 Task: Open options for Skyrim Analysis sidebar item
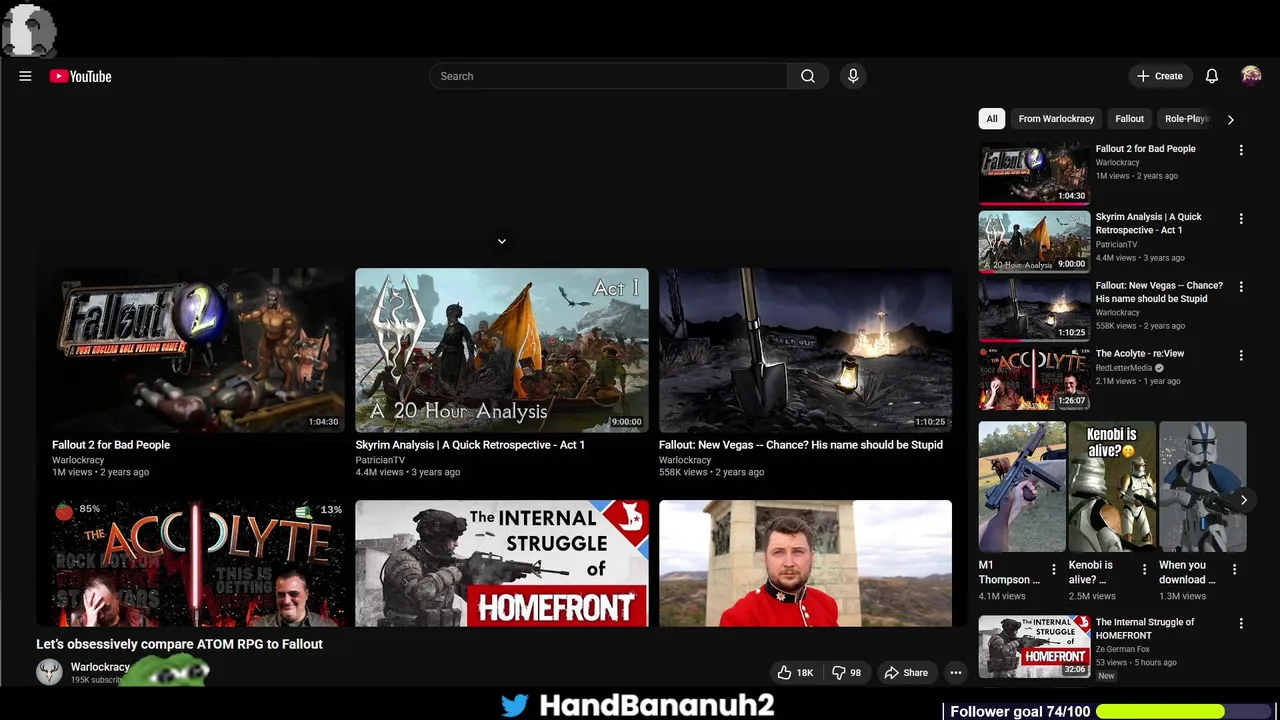click(1241, 218)
